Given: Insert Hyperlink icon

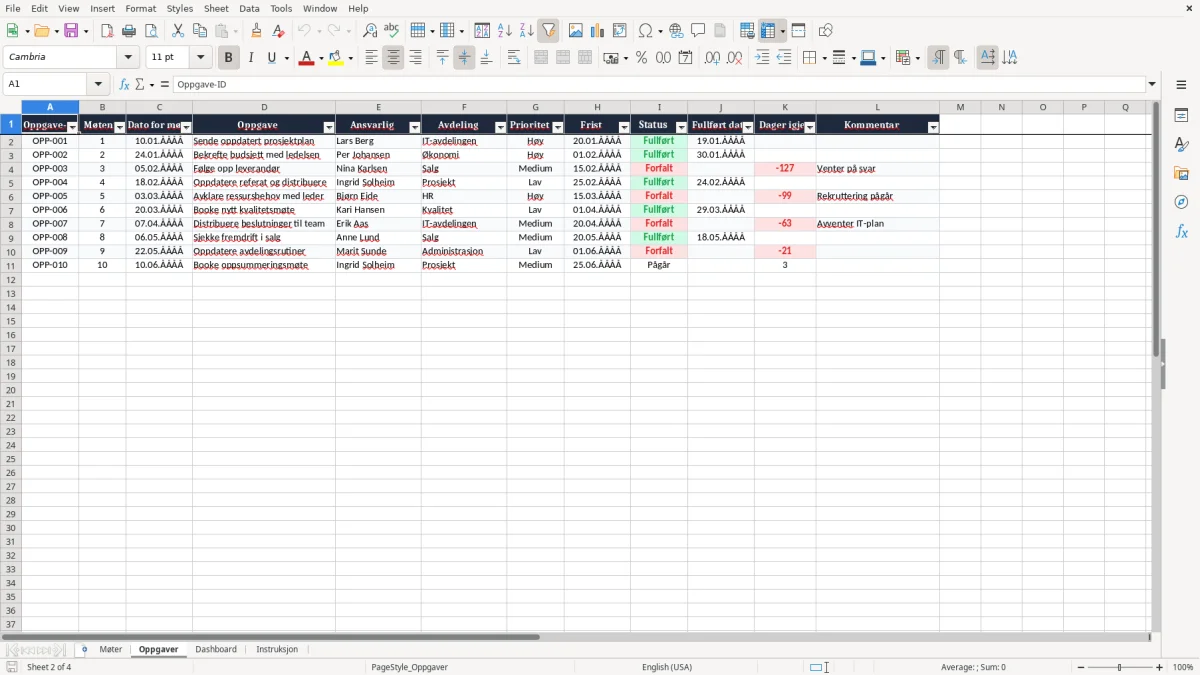Looking at the screenshot, I should [x=676, y=31].
